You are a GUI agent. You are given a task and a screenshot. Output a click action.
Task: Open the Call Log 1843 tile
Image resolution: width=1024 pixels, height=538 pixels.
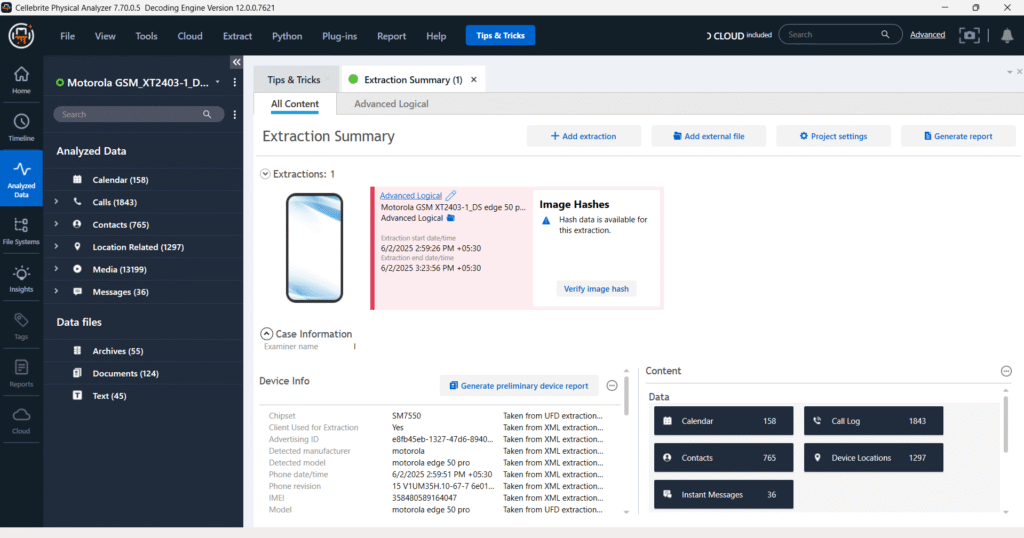point(873,421)
